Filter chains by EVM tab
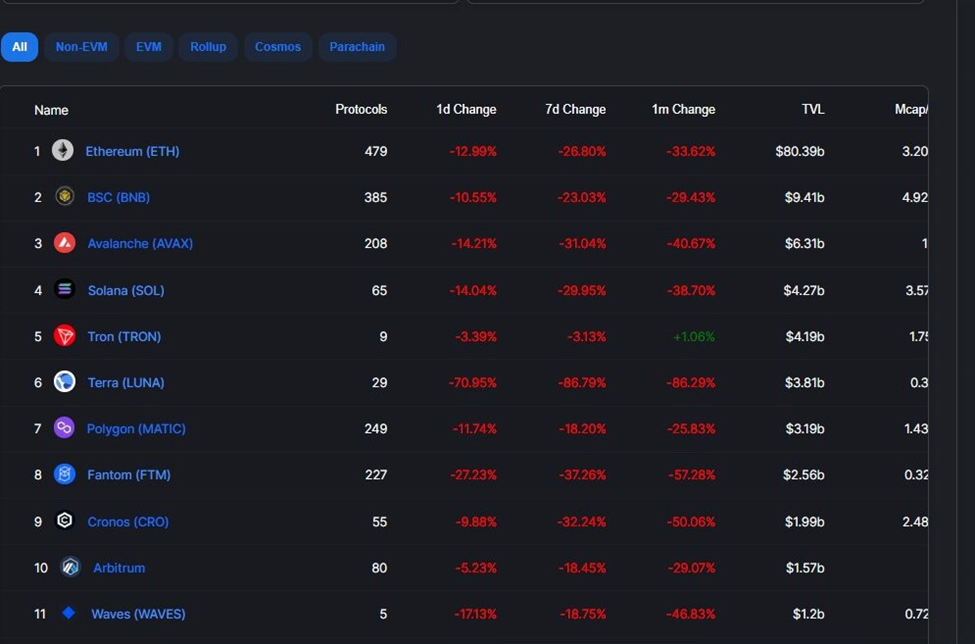Viewport: 975px width, 644px height. [x=149, y=47]
